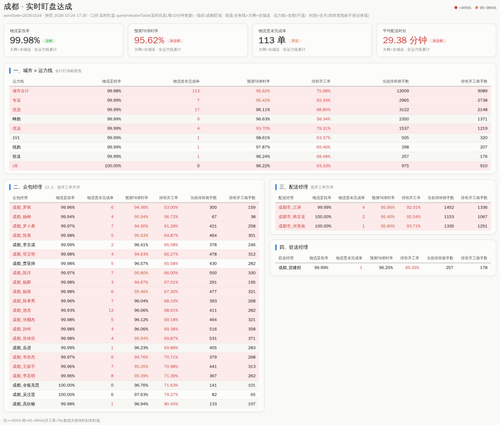Select the UB row label
500x425 pixels.
[15, 166]
